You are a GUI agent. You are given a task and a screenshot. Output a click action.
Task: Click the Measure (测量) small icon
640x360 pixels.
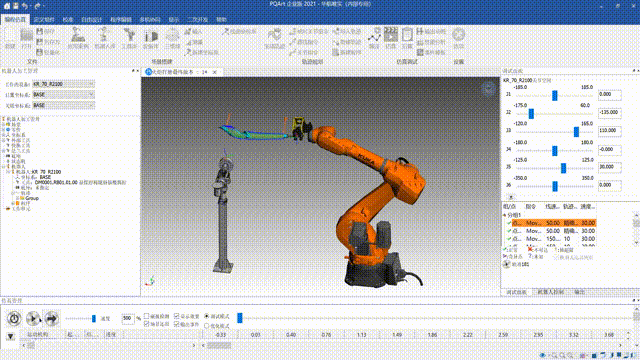tap(188, 42)
